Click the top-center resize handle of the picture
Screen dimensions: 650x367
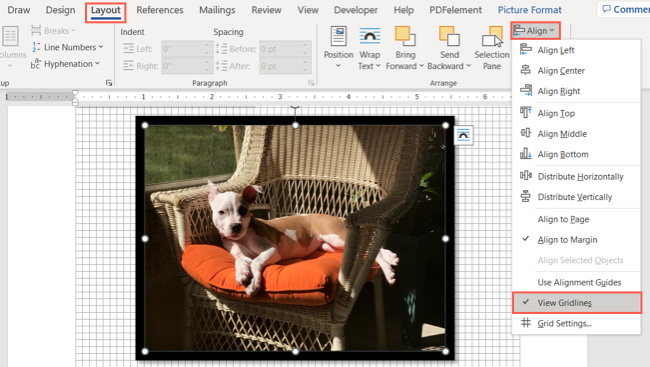click(x=295, y=125)
